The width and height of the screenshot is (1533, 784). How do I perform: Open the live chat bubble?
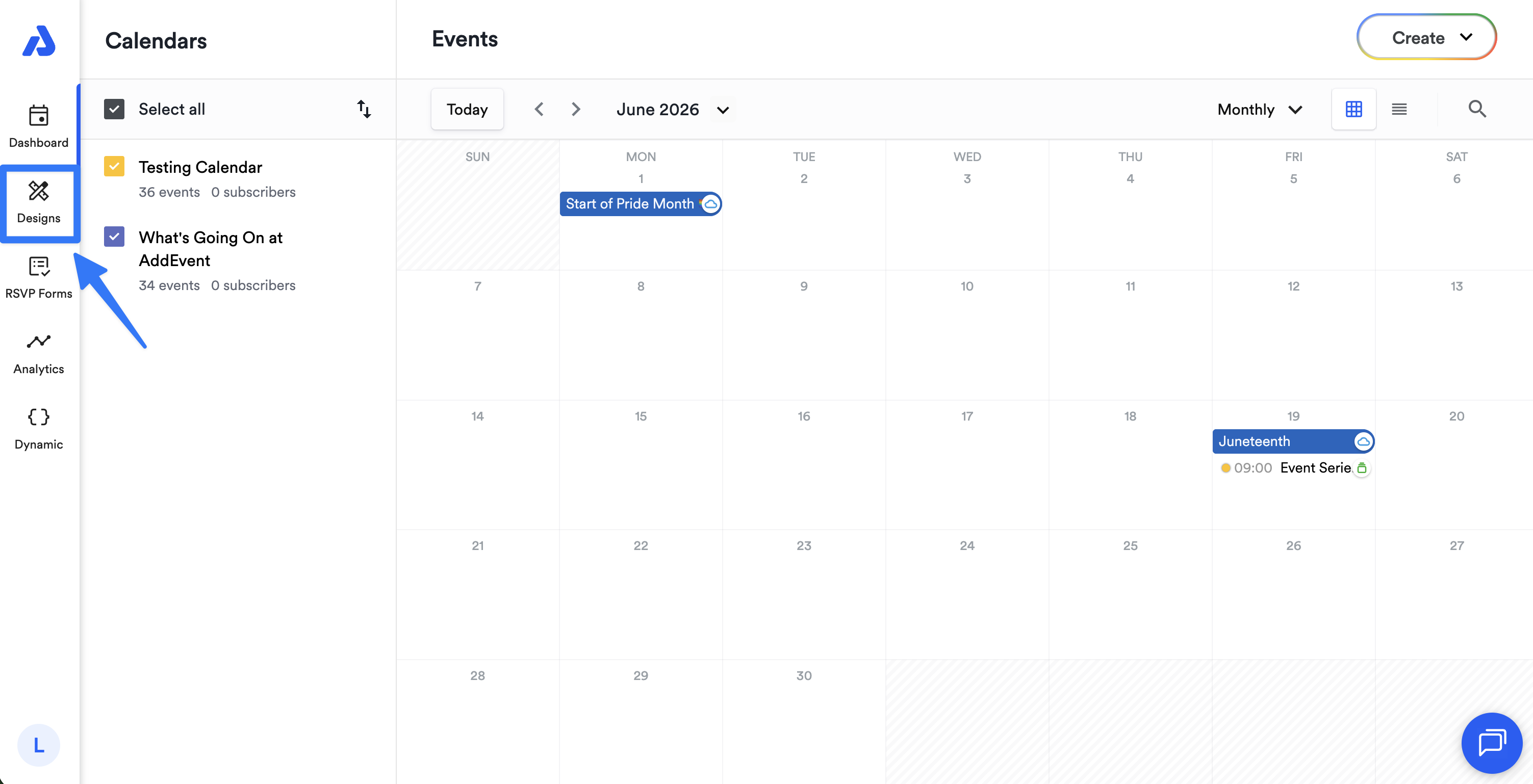tap(1491, 742)
